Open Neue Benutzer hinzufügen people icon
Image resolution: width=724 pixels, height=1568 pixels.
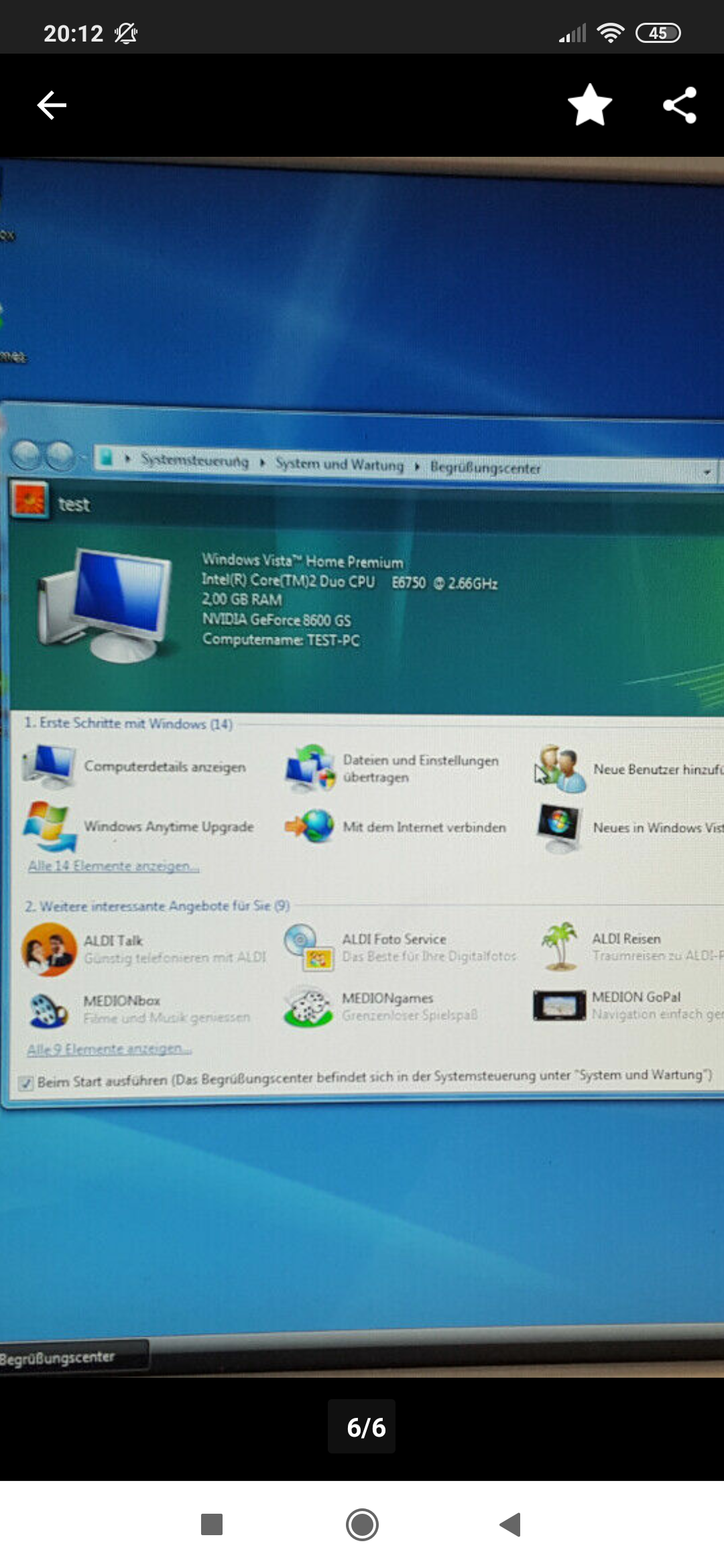pyautogui.click(x=560, y=768)
